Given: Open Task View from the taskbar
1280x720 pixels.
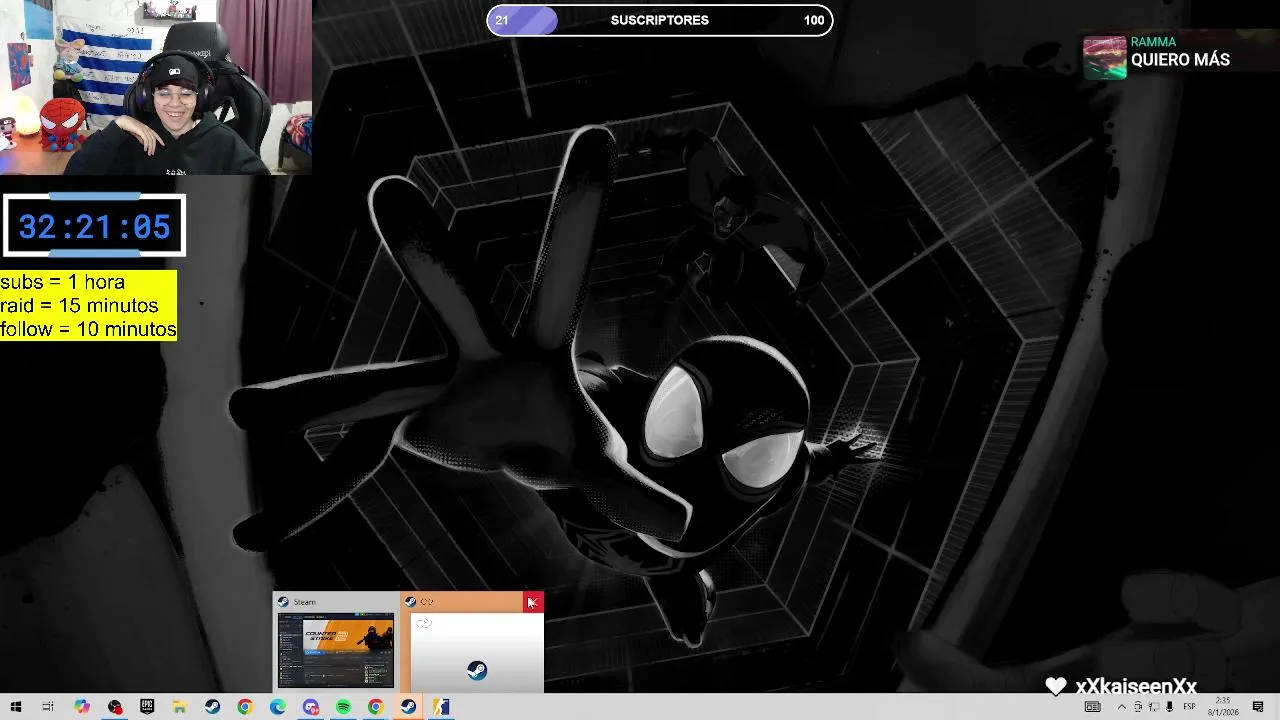Looking at the screenshot, I should click(48, 707).
